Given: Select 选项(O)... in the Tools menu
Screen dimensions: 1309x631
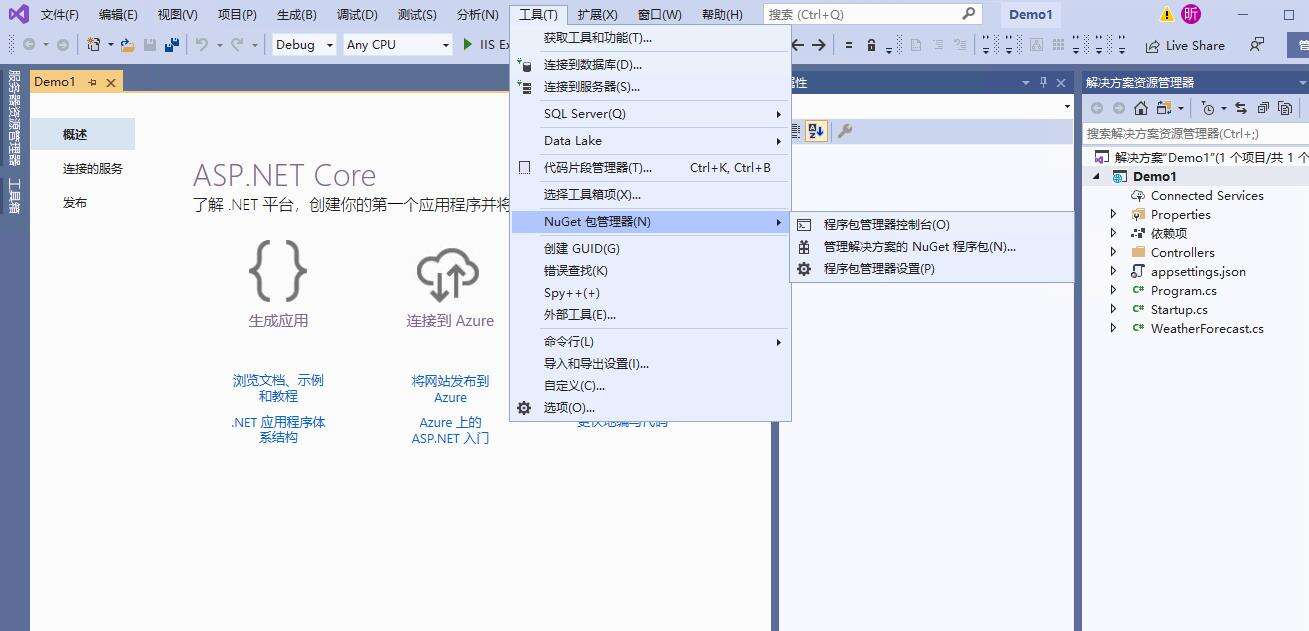Looking at the screenshot, I should pos(569,408).
